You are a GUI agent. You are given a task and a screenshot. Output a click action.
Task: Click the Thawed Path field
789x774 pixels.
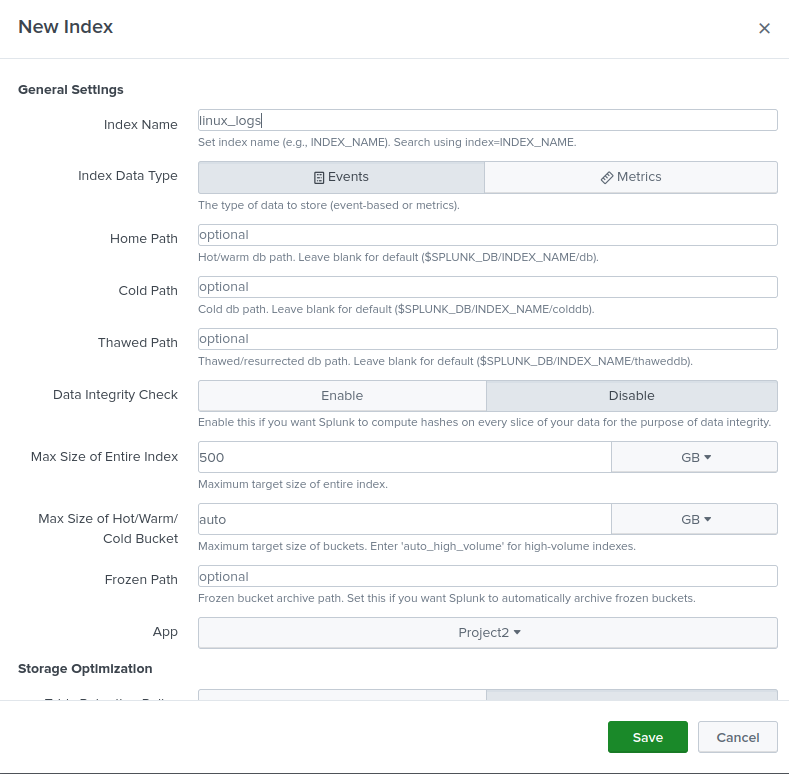coord(488,339)
